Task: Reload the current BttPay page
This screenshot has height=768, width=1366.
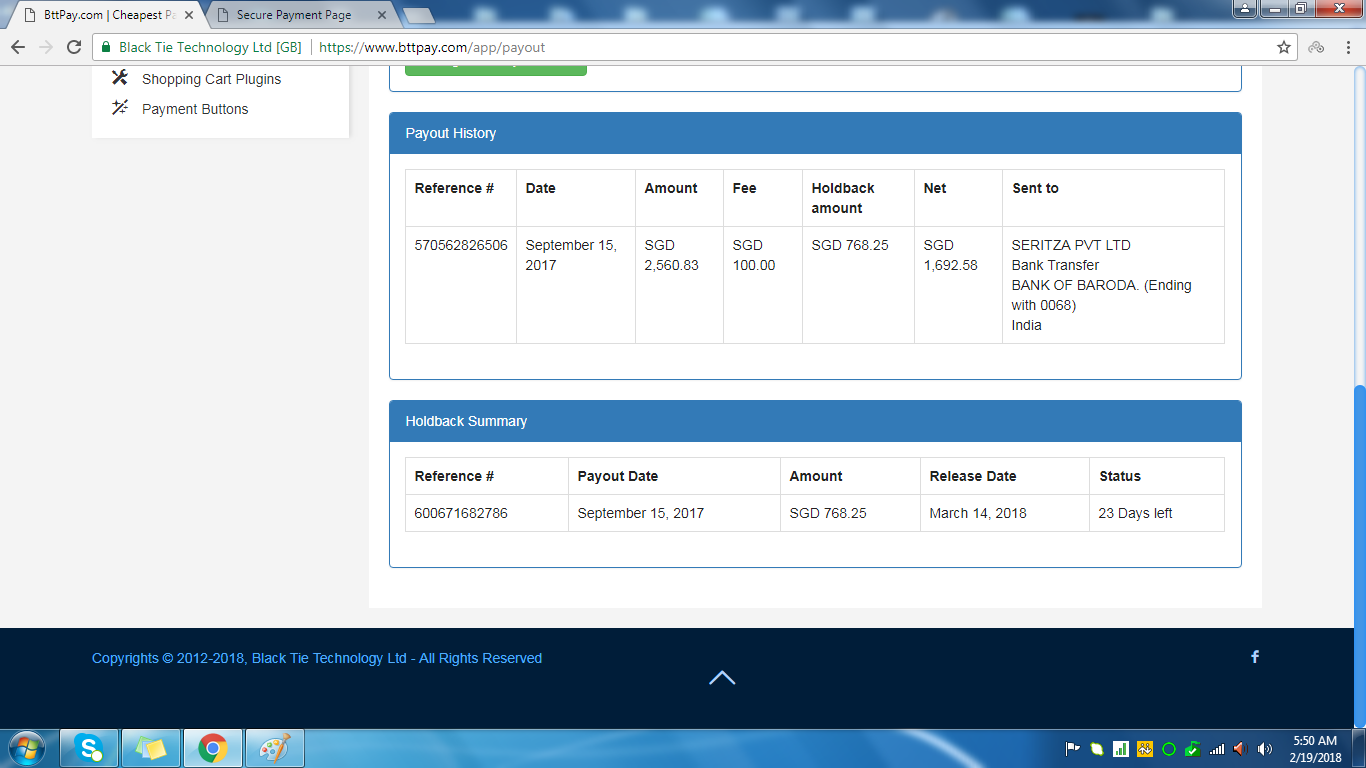Action: [74, 47]
